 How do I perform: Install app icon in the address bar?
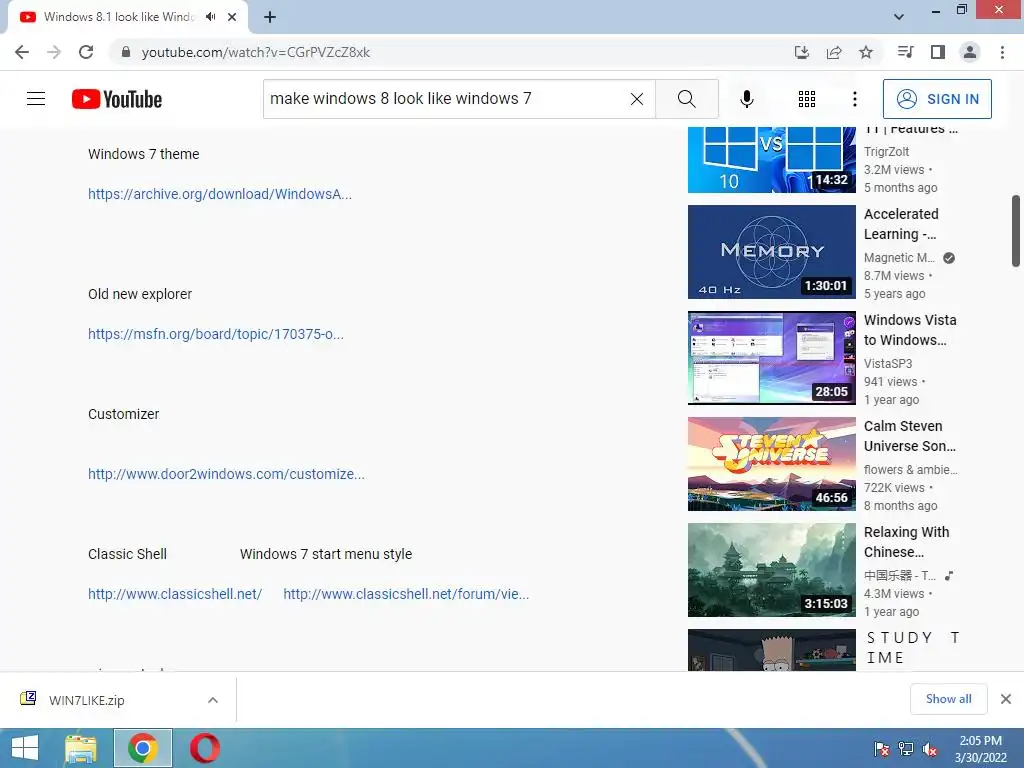801,52
